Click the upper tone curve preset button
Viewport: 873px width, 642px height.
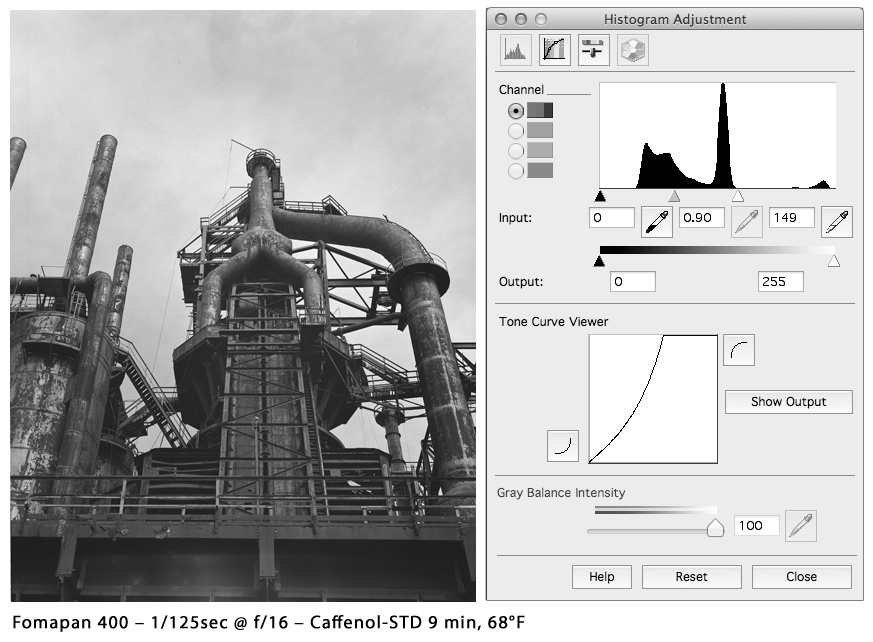738,350
